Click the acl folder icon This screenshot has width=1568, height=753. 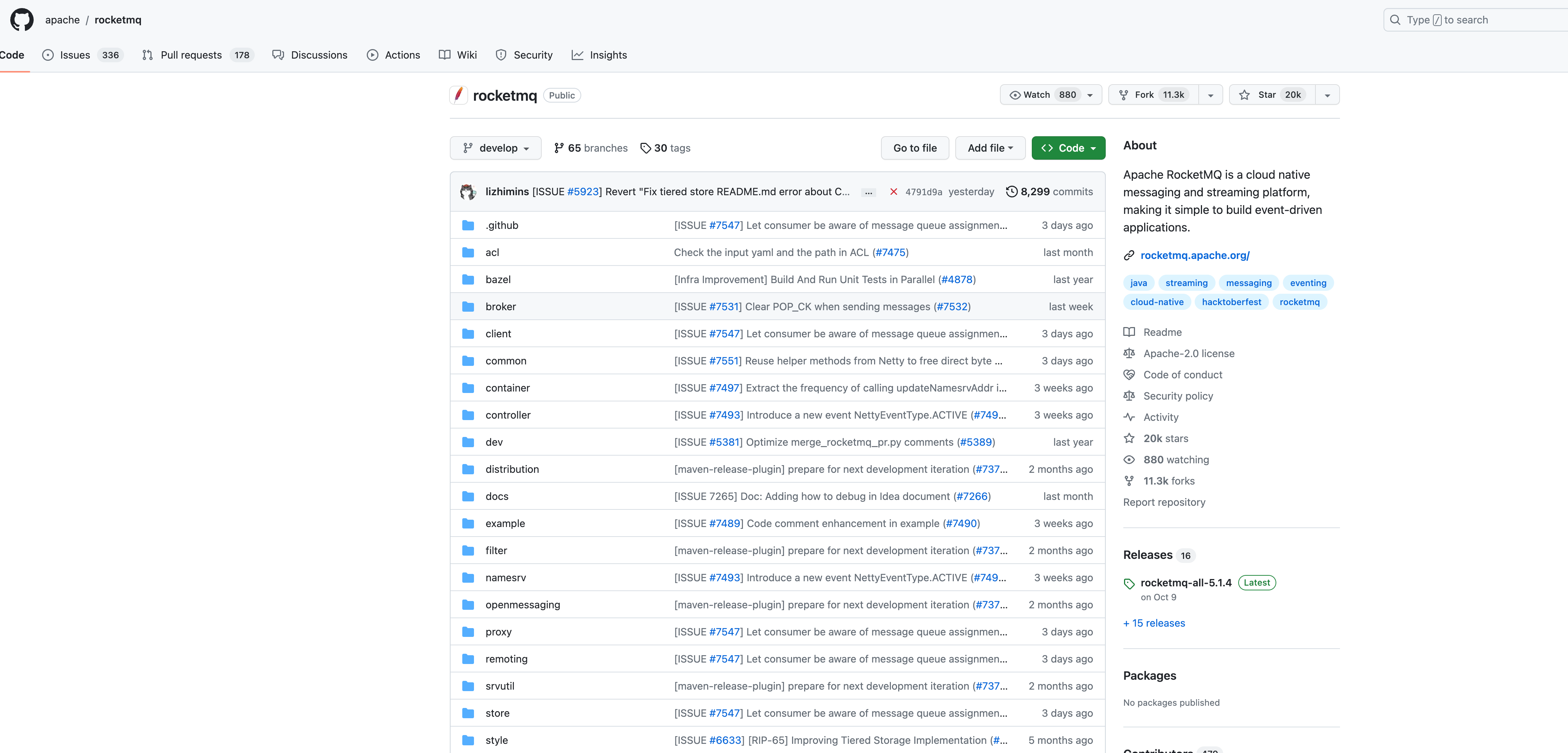(468, 252)
